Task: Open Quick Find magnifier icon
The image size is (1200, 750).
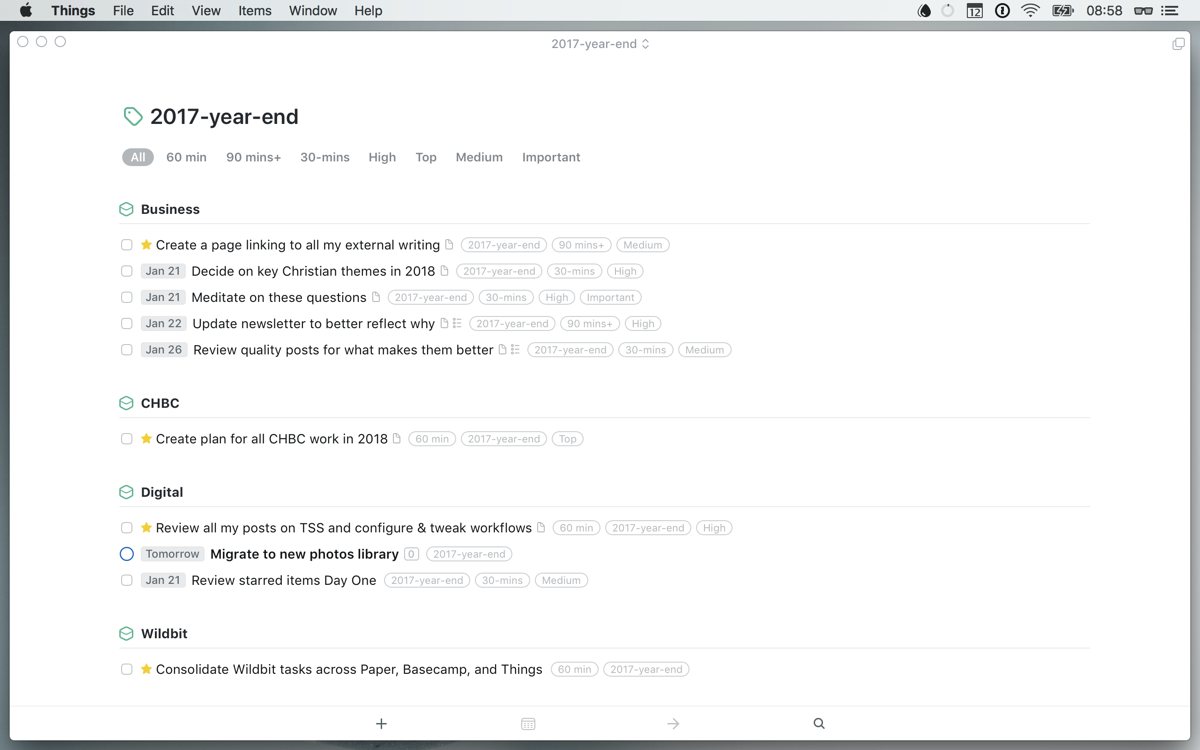Action: click(x=819, y=724)
